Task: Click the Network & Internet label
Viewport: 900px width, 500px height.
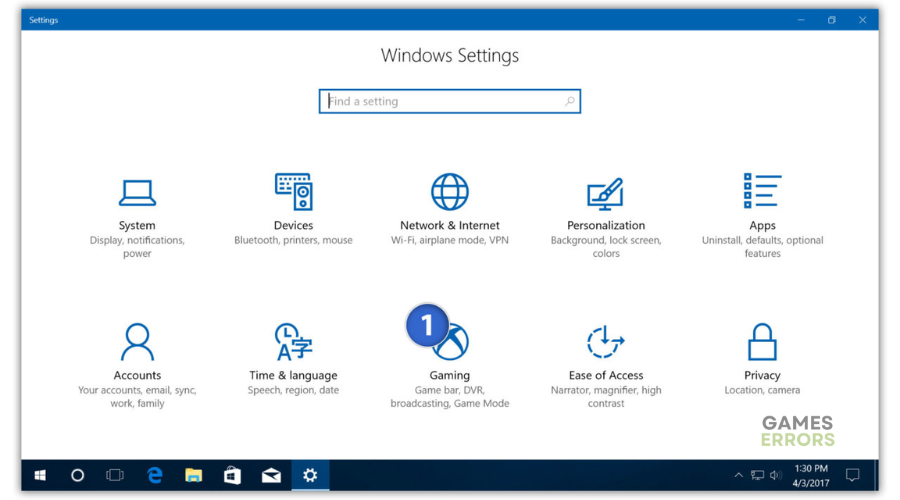Action: (x=450, y=226)
